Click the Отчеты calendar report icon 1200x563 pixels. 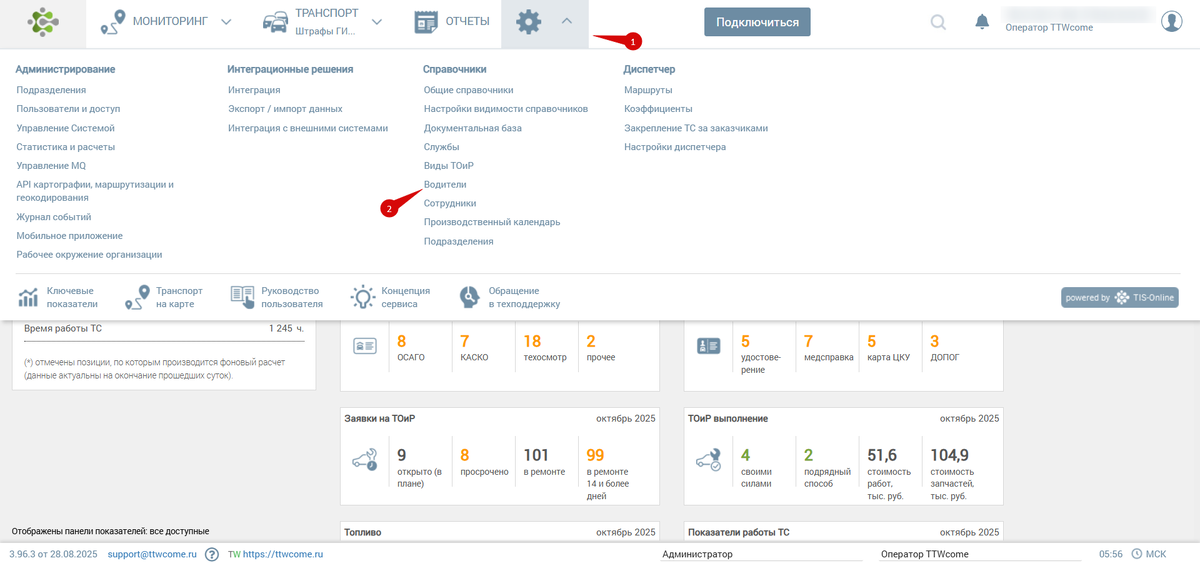coord(427,22)
